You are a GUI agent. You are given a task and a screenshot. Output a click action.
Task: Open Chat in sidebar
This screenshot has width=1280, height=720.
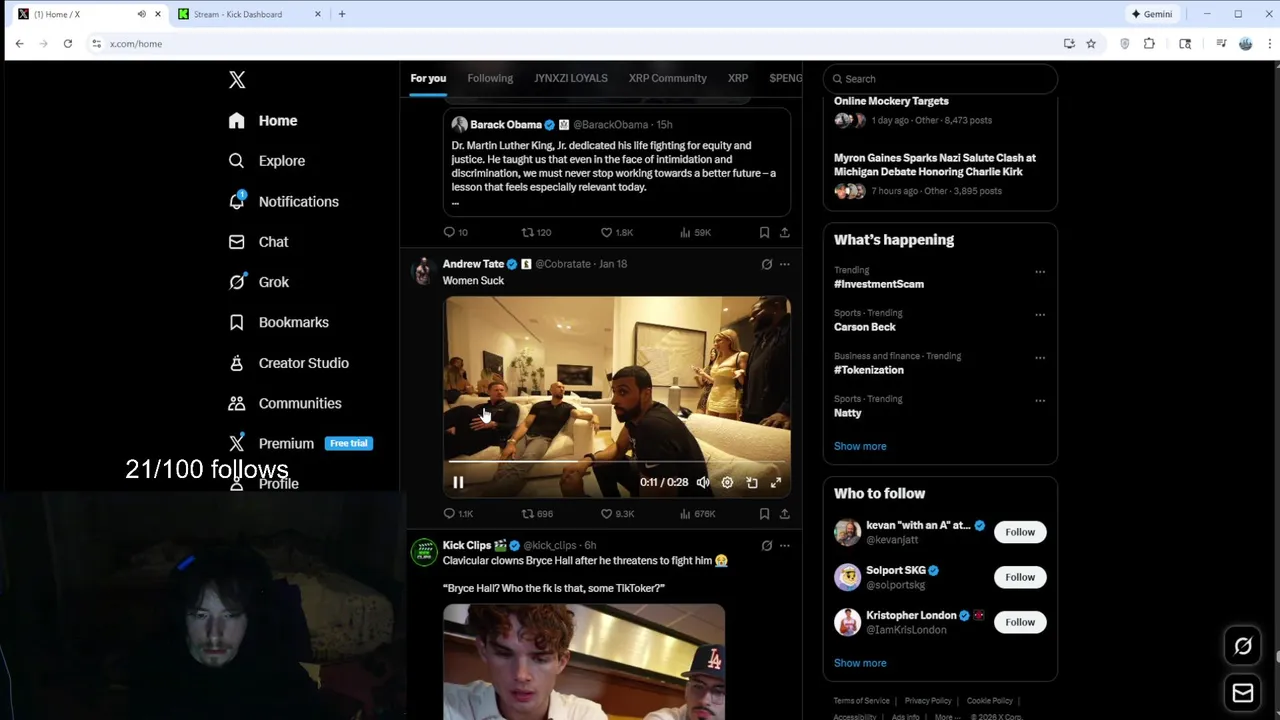pos(258,241)
